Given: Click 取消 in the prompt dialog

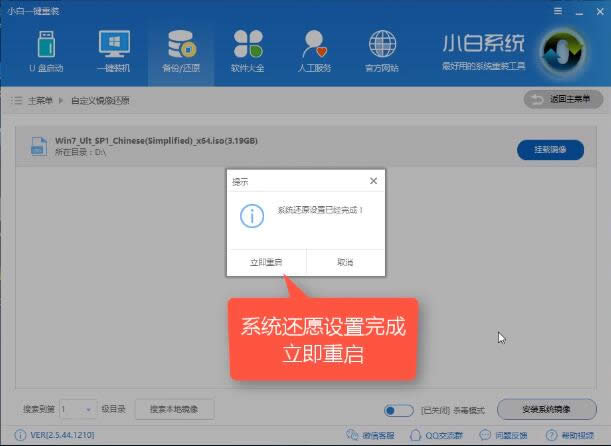Looking at the screenshot, I should [345, 262].
